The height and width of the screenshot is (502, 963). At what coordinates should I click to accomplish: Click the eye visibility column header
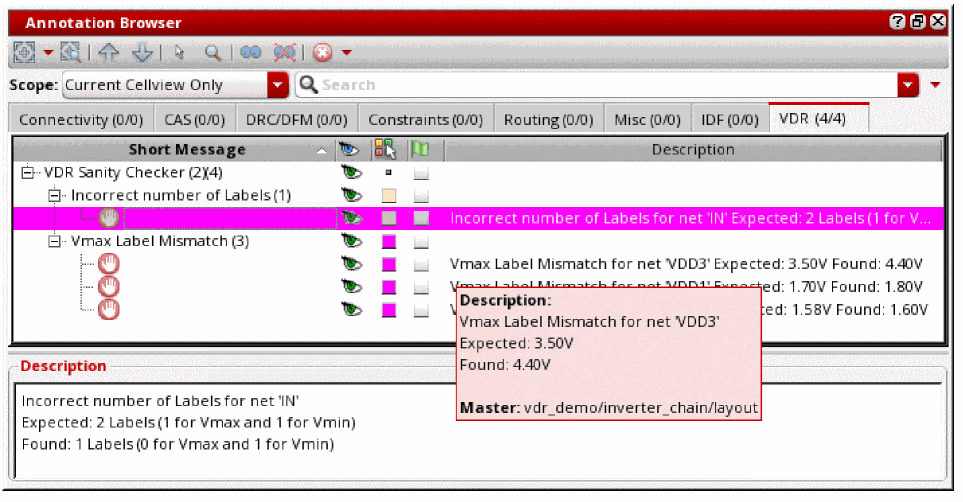[x=349, y=149]
